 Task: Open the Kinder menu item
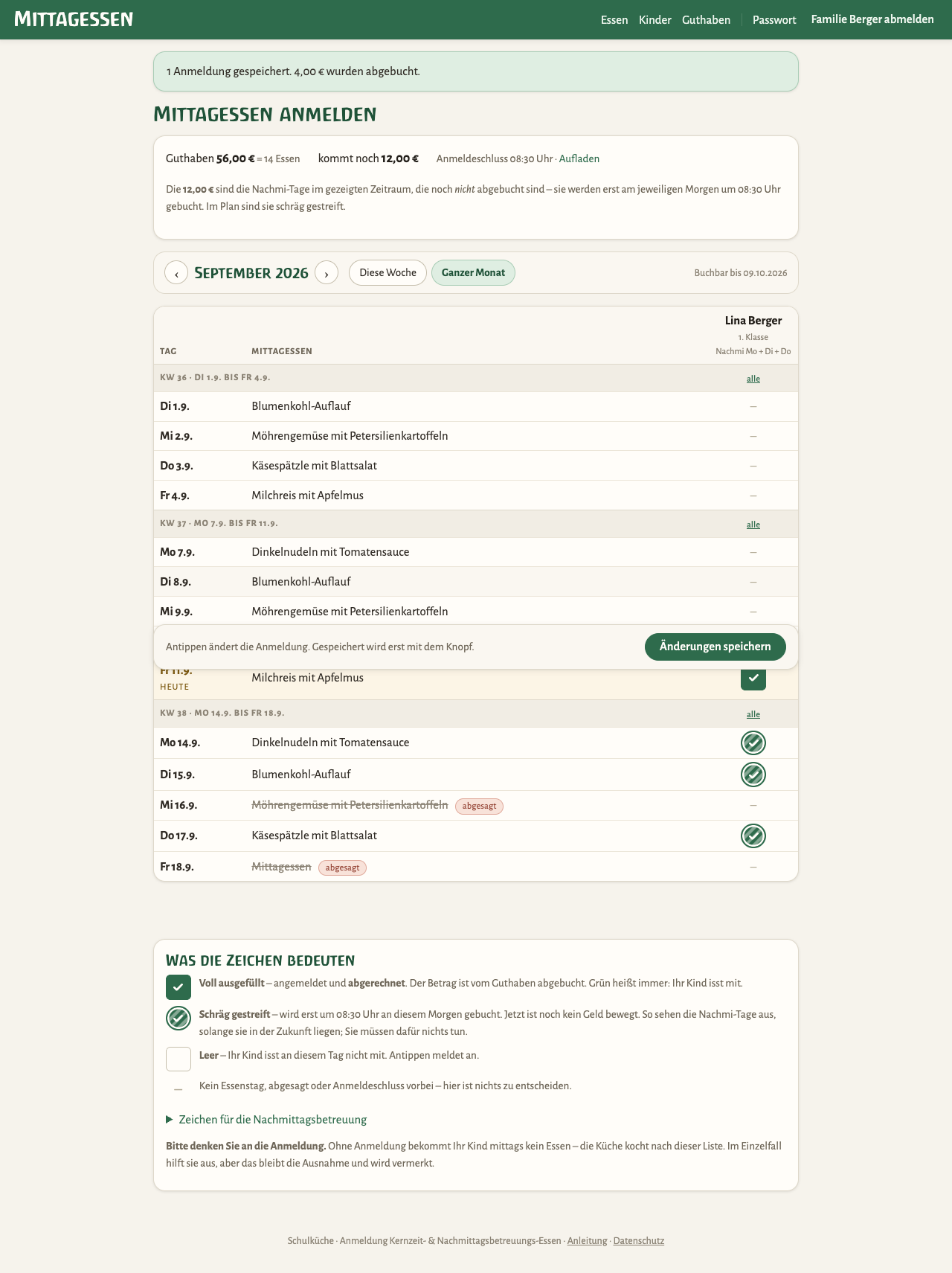tap(655, 20)
